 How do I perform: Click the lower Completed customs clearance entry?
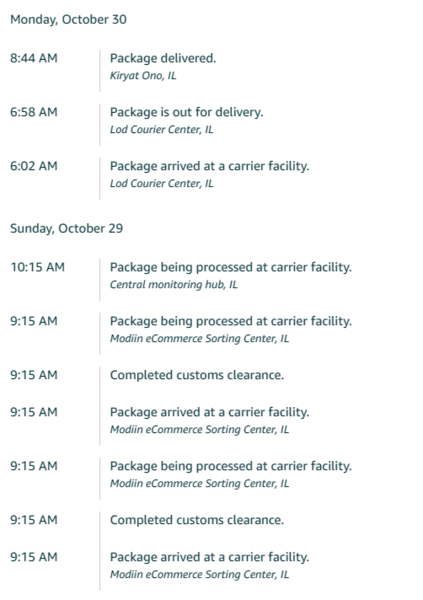197,520
